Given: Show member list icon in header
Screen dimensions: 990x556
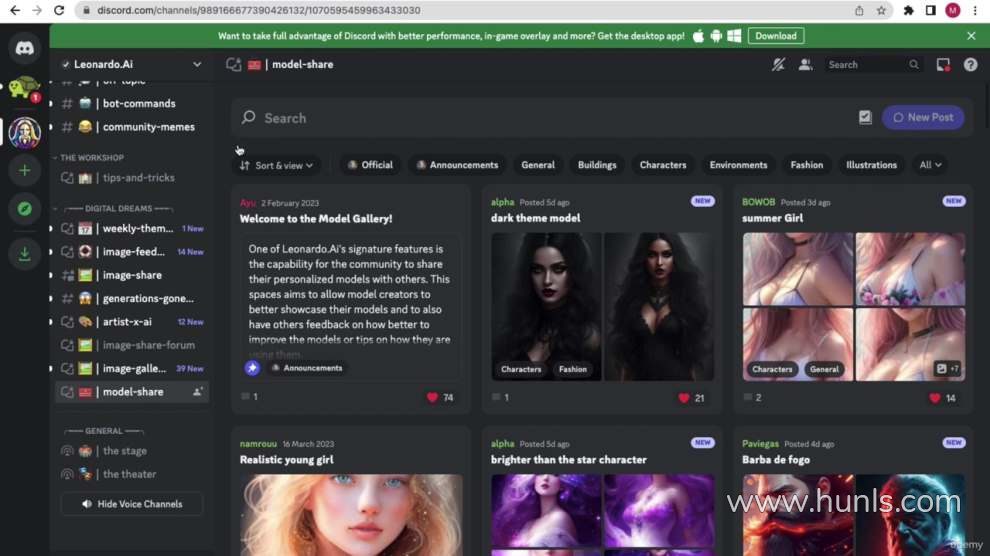Looking at the screenshot, I should (805, 64).
